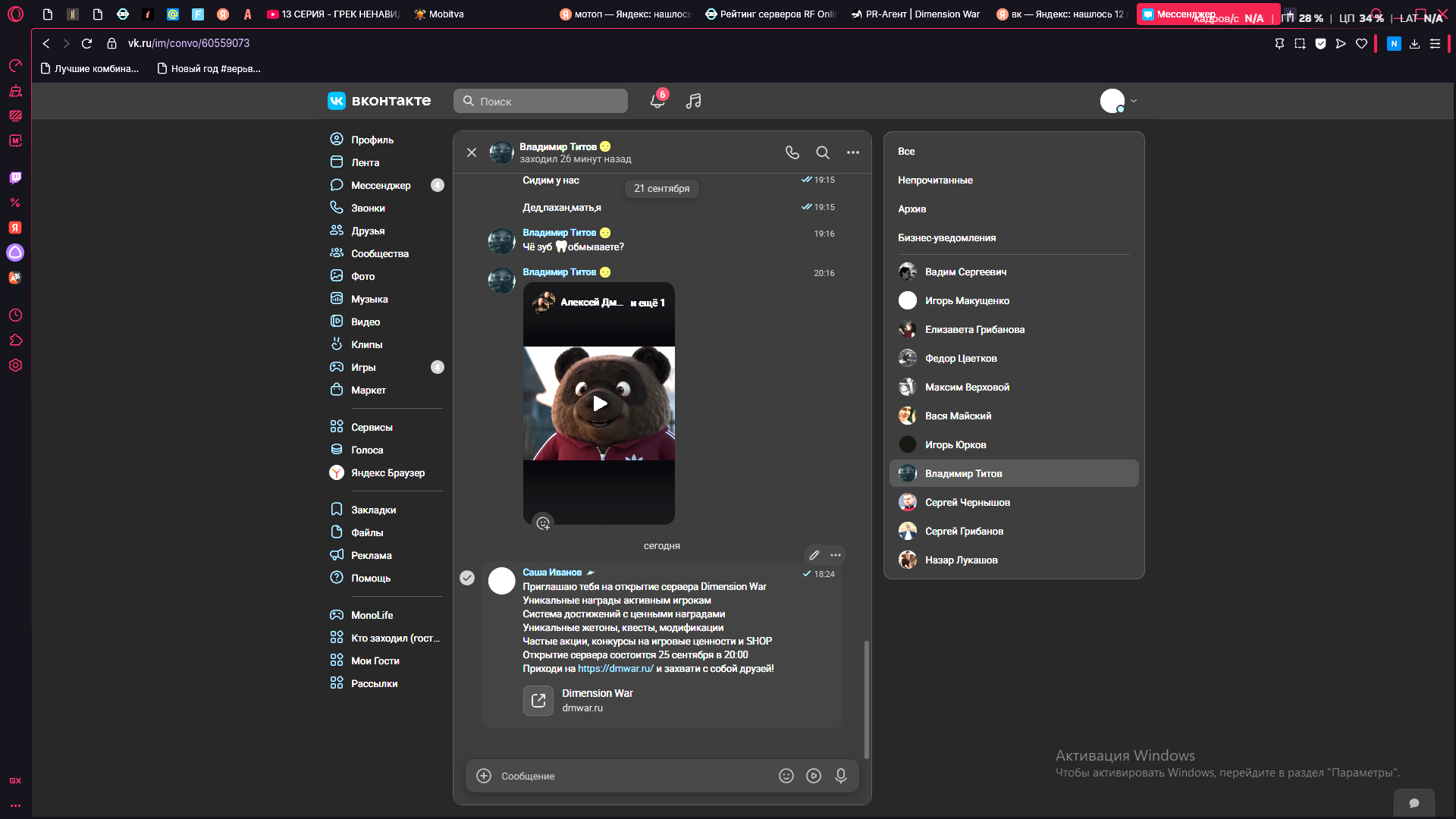Switch to the Dimension War PR-Агент browser tab

915,14
